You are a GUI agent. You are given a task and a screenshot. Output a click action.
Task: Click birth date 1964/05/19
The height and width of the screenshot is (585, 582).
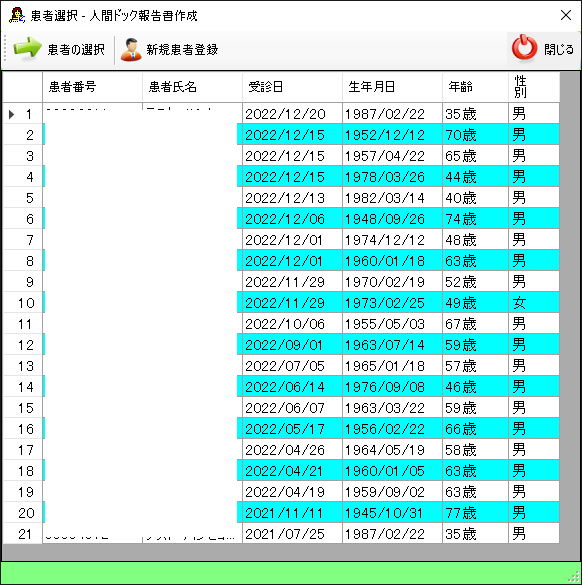pyautogui.click(x=392, y=450)
